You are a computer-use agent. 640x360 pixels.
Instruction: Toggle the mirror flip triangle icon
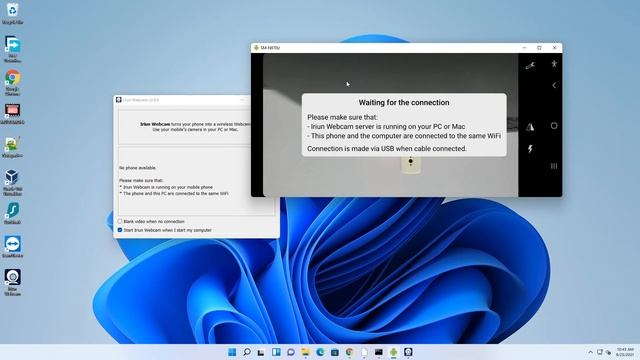click(530, 127)
